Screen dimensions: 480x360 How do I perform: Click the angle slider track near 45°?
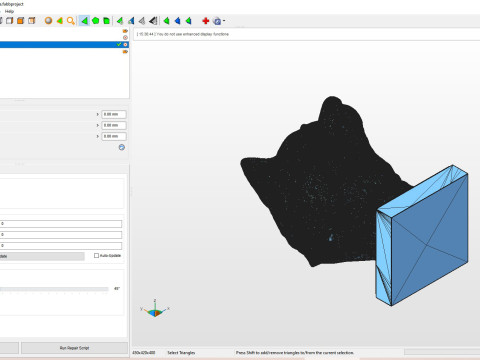(54, 289)
